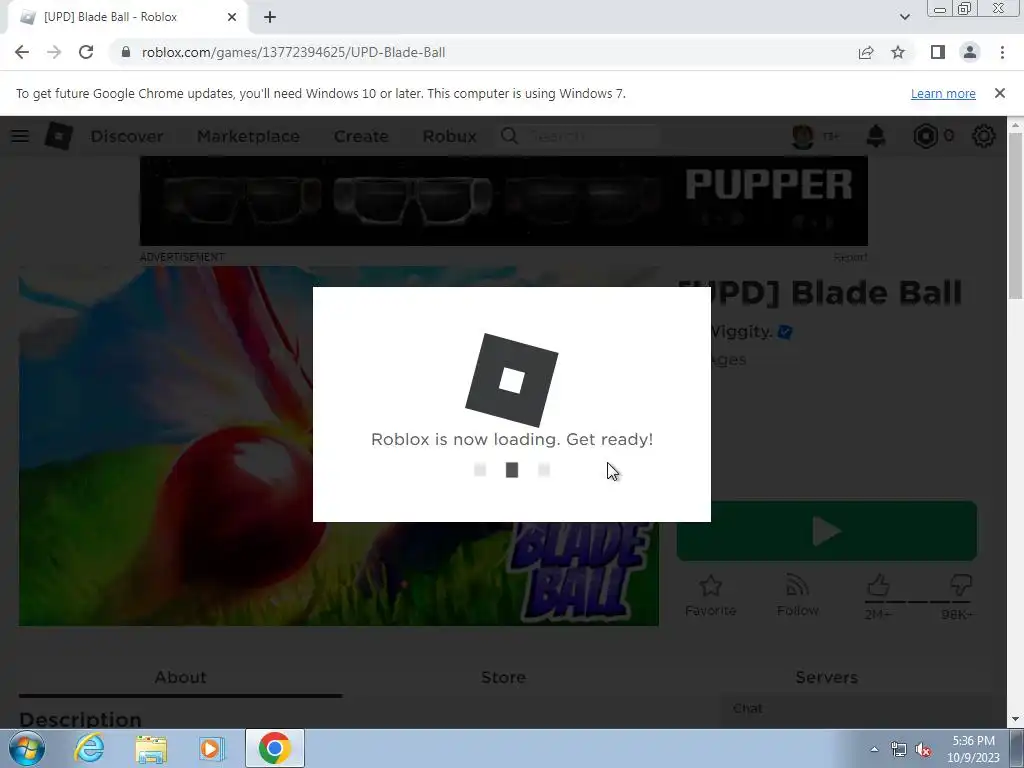Open the Create menu item
Image resolution: width=1024 pixels, height=768 pixels.
click(361, 136)
